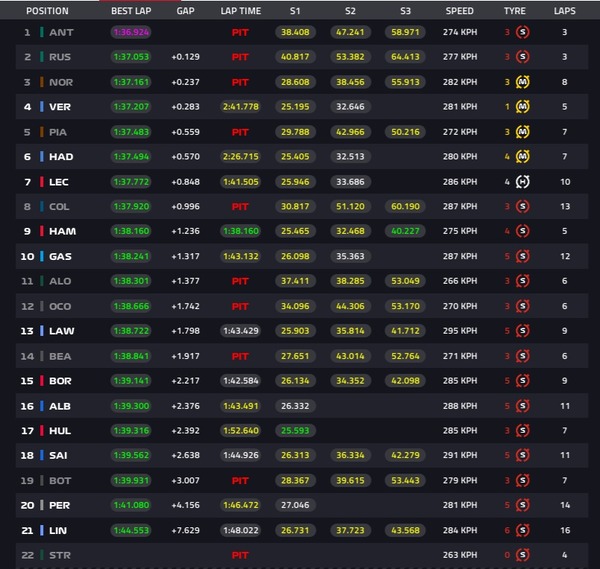Click the soft tyre icon in ALB row
Screen dimensions: 600x569
pos(522,406)
